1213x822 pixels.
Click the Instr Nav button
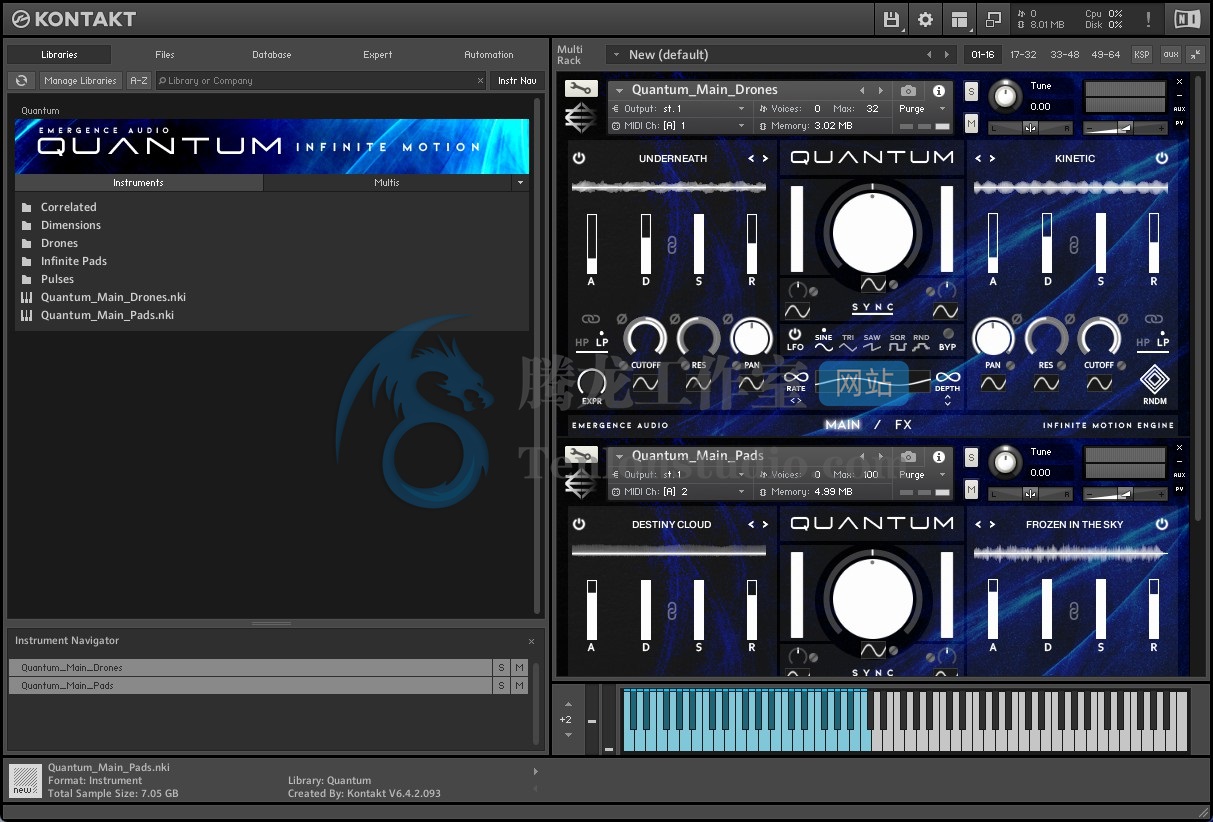click(517, 80)
